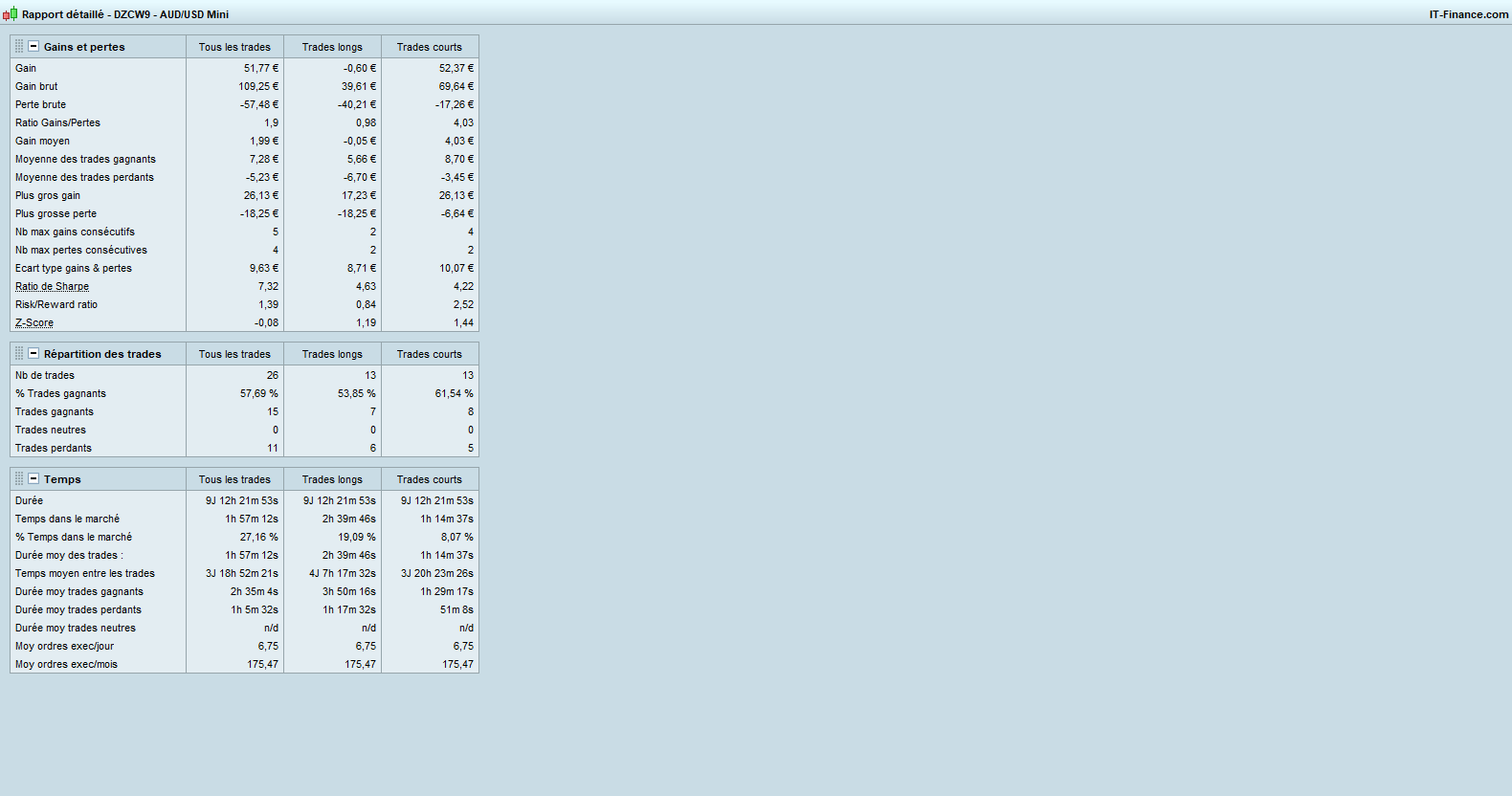Click the 57,69 % winning trades value

click(259, 393)
